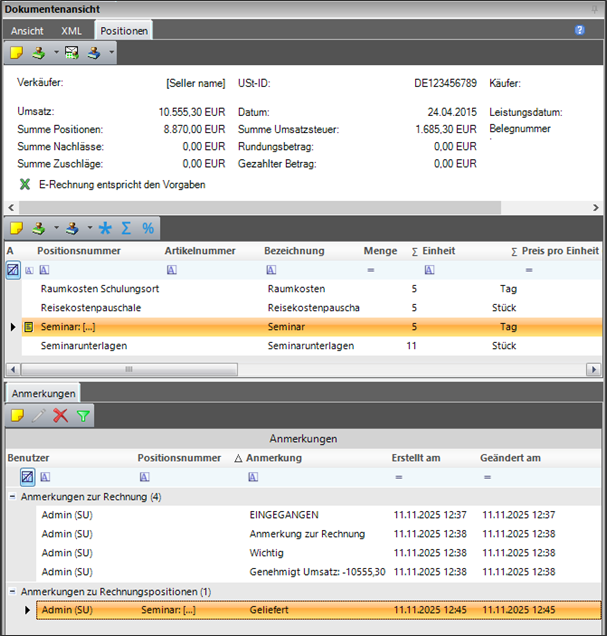Sort positions by Positionsnummer column header
Viewport: 607px width, 636px height.
coord(79,251)
